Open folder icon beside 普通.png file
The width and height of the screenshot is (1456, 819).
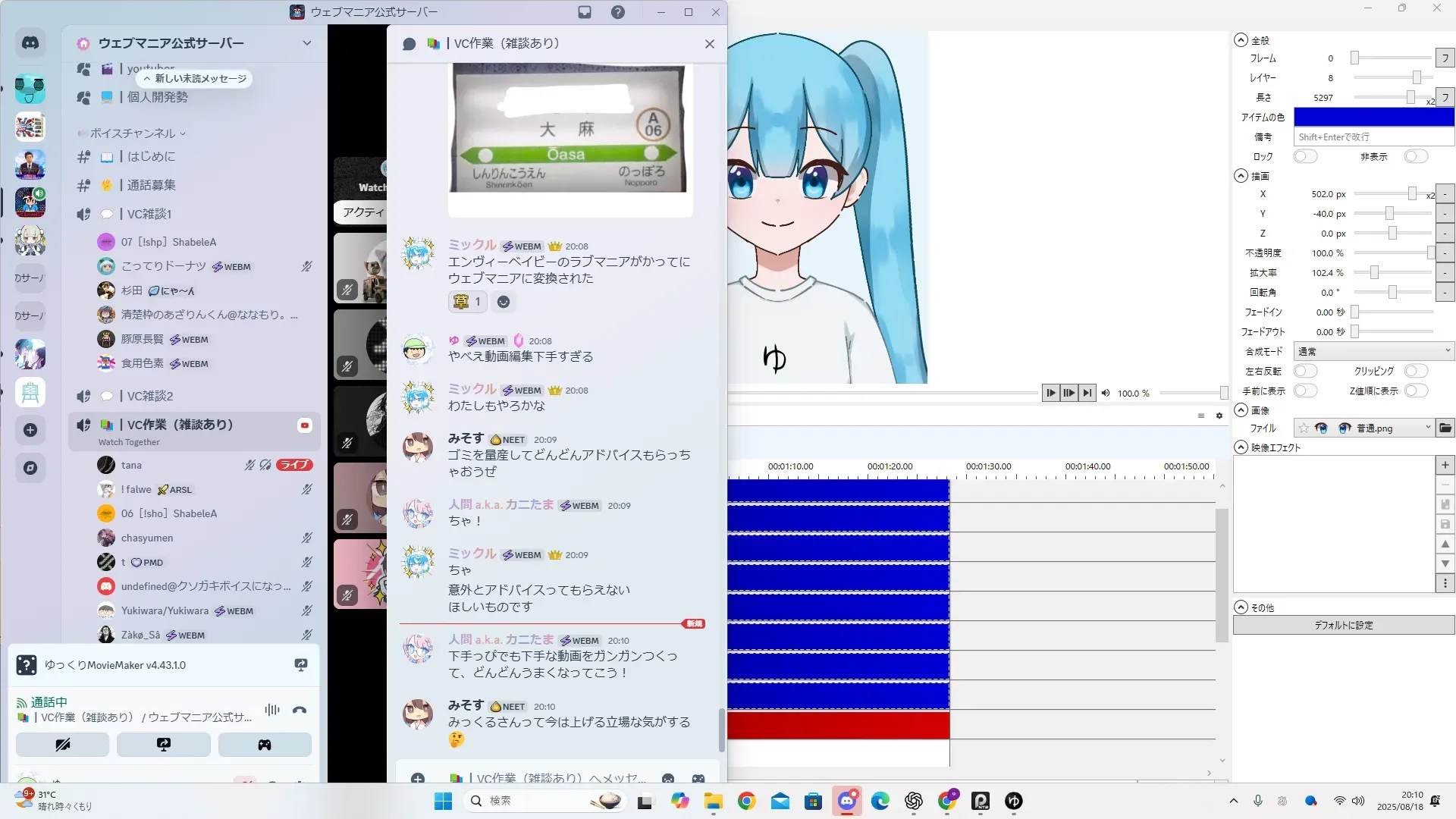[x=1445, y=428]
